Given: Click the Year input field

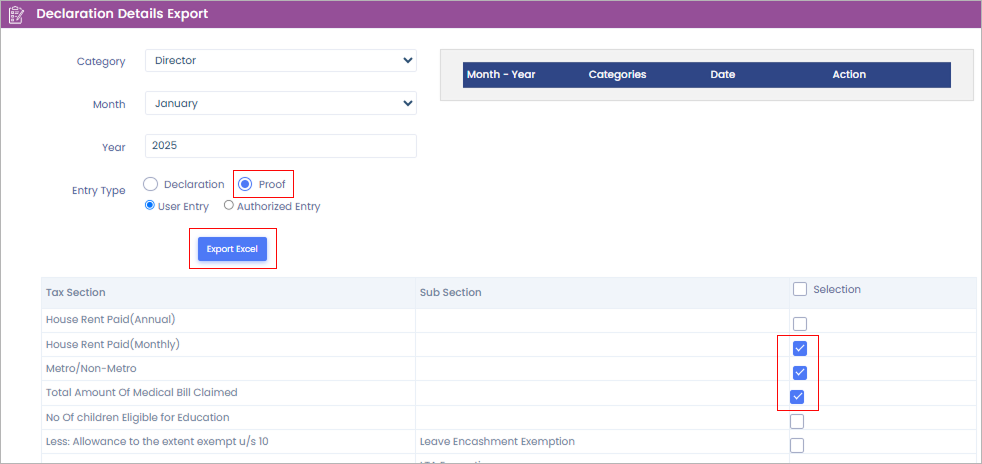Looking at the screenshot, I should click(x=280, y=146).
